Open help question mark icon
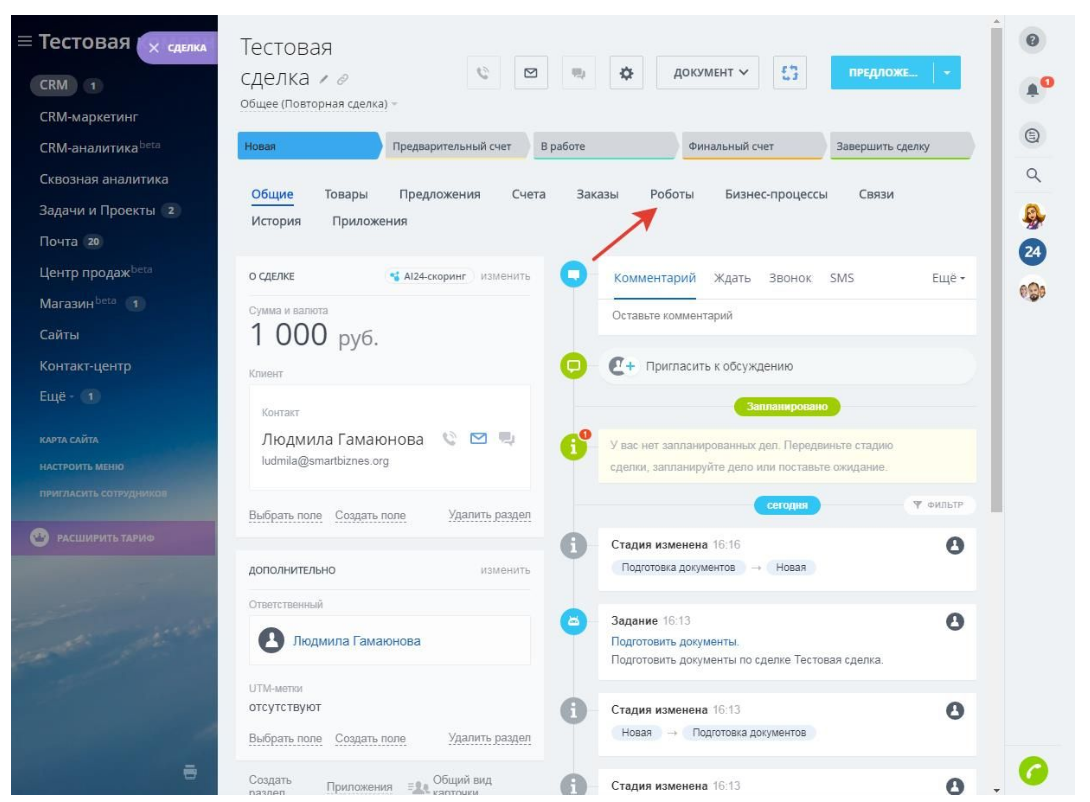Viewport: 1090px width, 802px height. click(1032, 40)
